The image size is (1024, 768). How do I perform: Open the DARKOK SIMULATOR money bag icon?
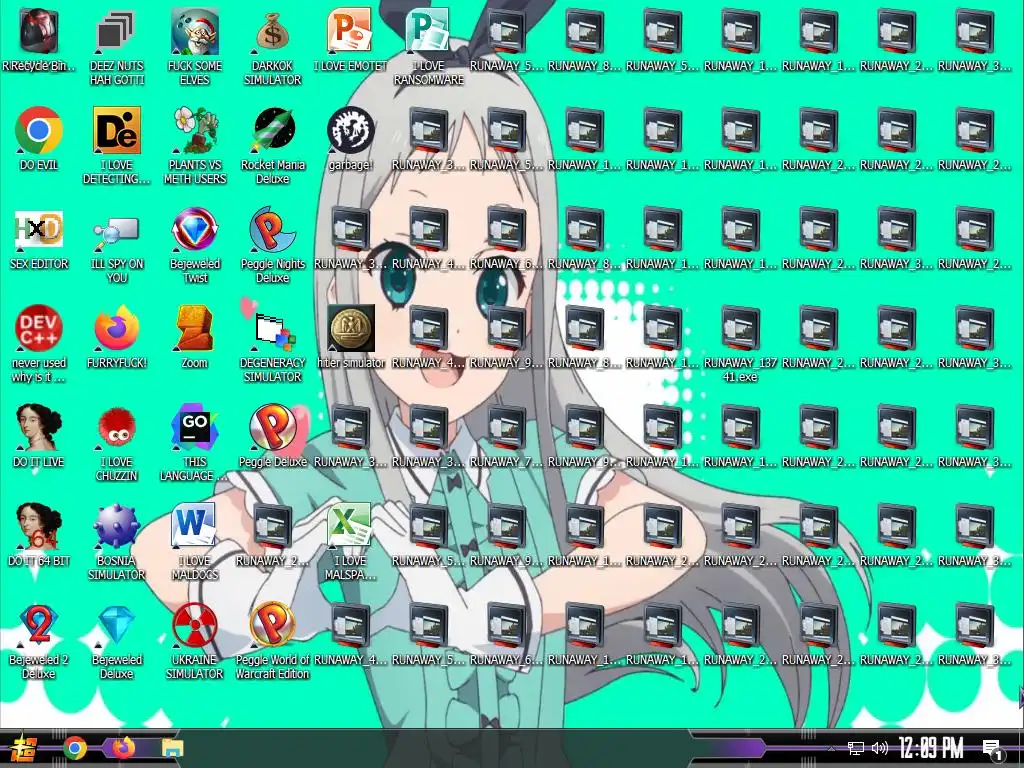coord(272,31)
